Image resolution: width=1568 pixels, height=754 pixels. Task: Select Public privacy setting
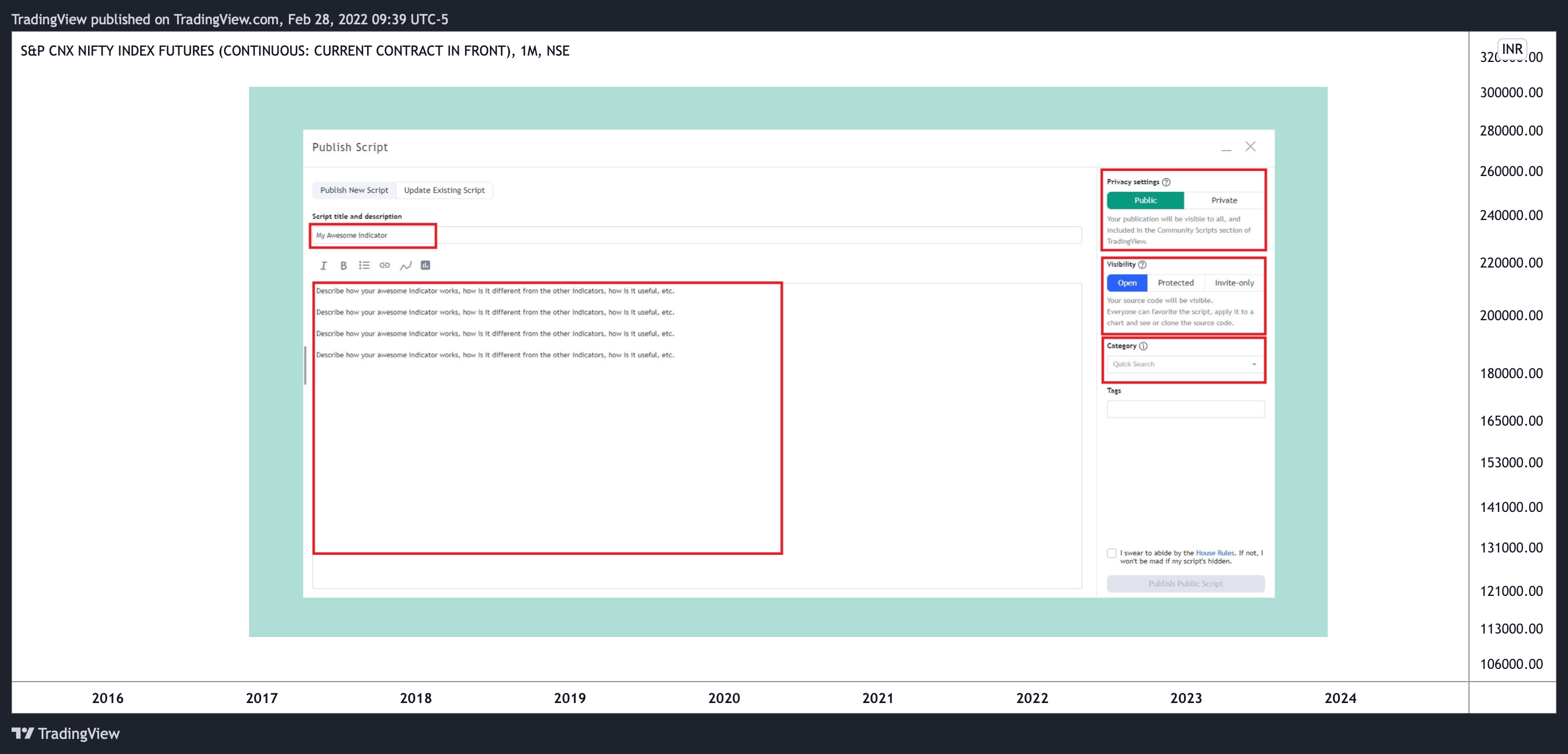[x=1145, y=200]
